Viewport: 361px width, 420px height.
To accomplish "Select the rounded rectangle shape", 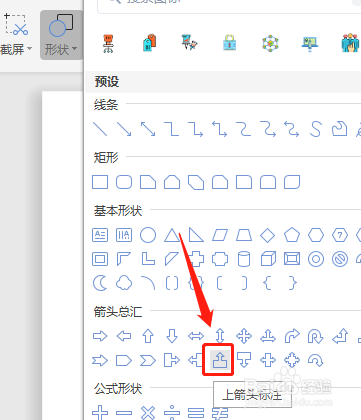I will click(x=124, y=182).
